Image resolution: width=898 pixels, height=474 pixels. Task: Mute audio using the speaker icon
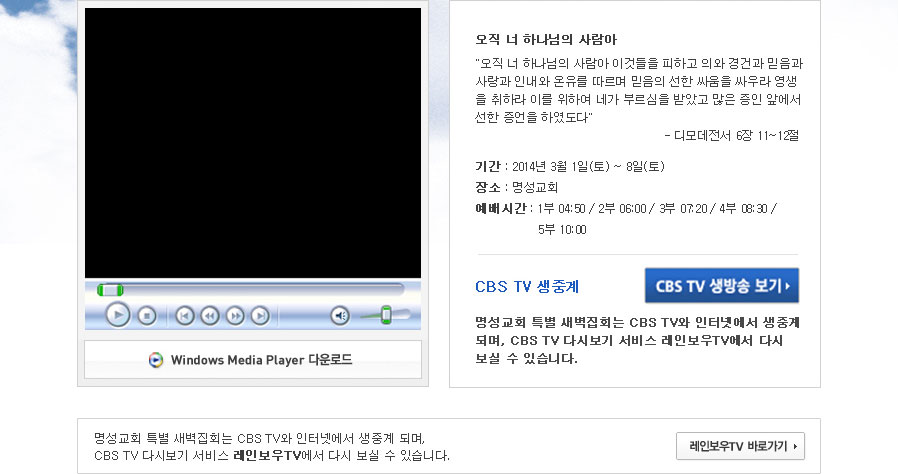pyautogui.click(x=340, y=315)
